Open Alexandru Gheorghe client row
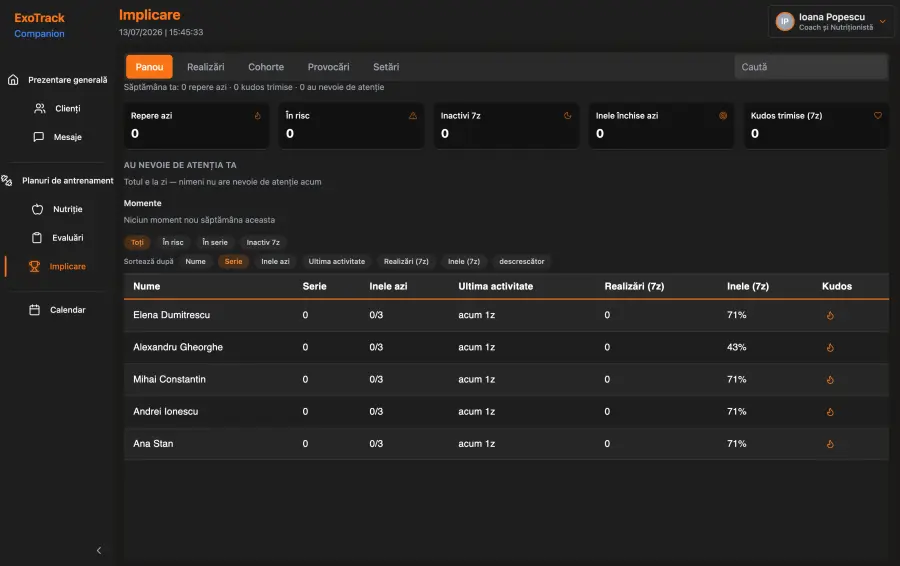The height and width of the screenshot is (566, 900). point(506,347)
